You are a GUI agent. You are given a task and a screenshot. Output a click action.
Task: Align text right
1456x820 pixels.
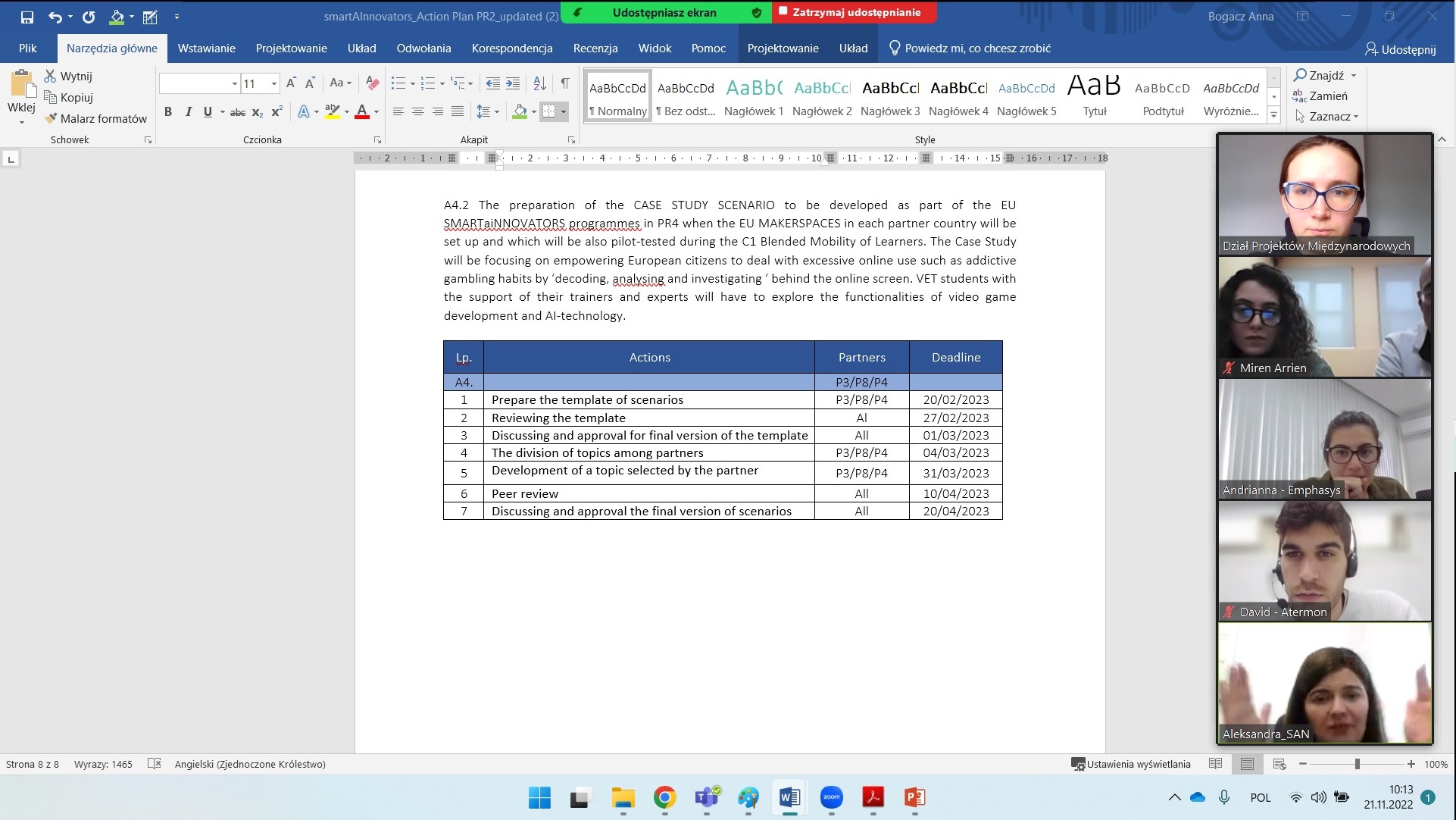coord(438,111)
